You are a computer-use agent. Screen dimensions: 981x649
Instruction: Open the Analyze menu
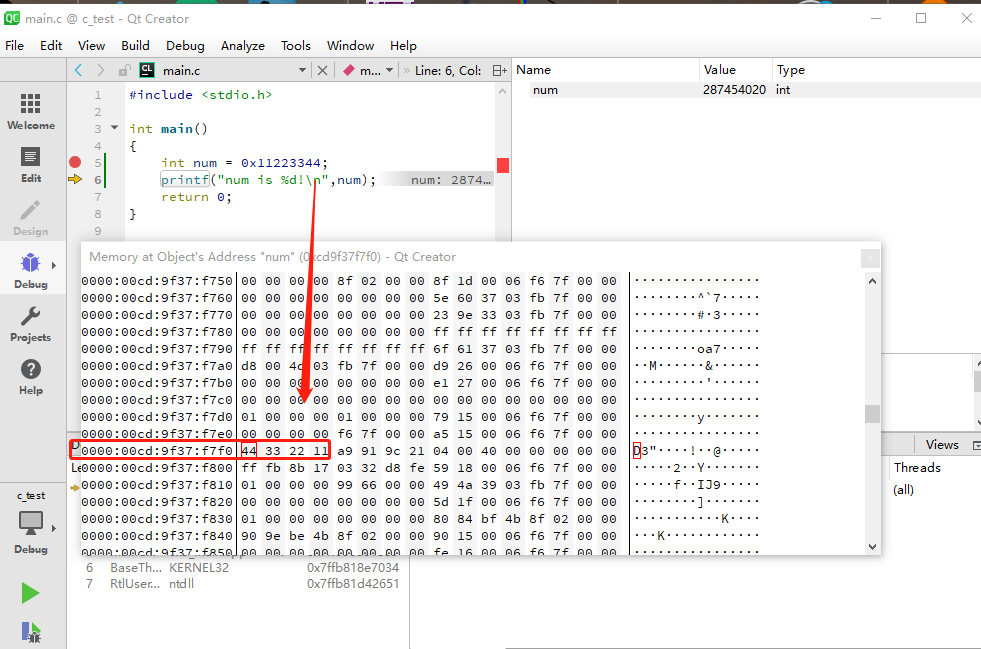[x=242, y=46]
